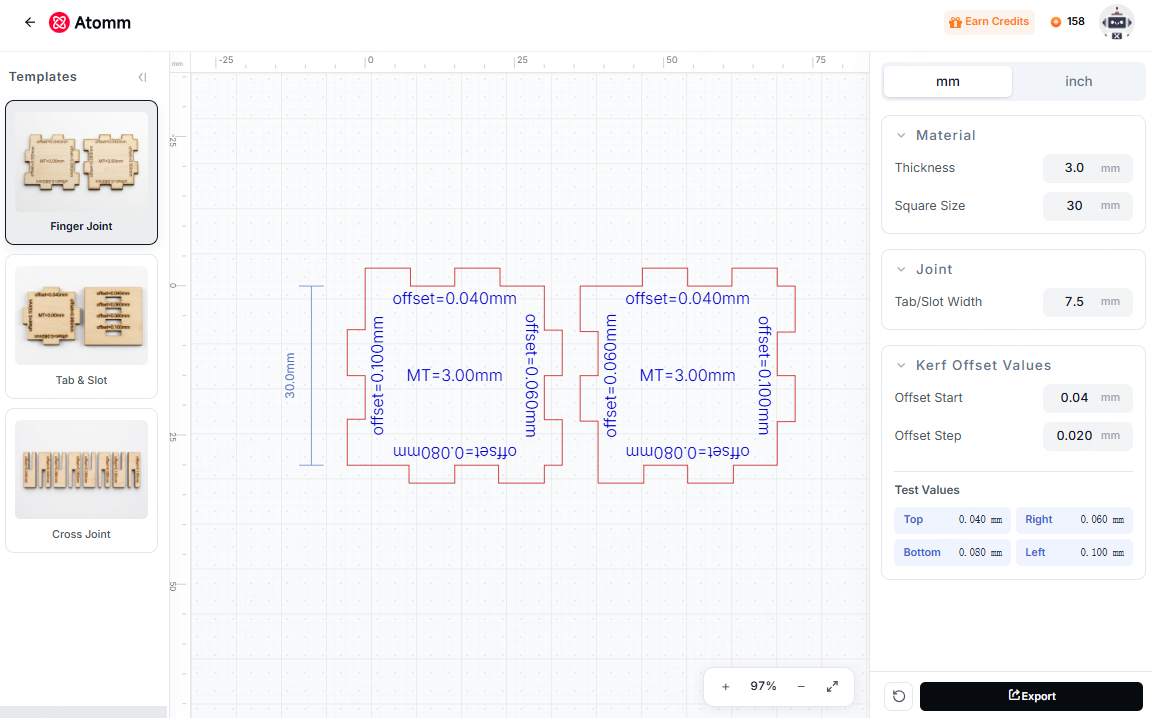Collapse the Material section

point(901,135)
